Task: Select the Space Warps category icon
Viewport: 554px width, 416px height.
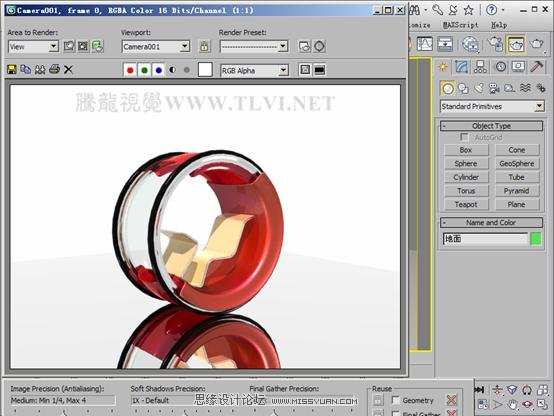Action: 525,88
